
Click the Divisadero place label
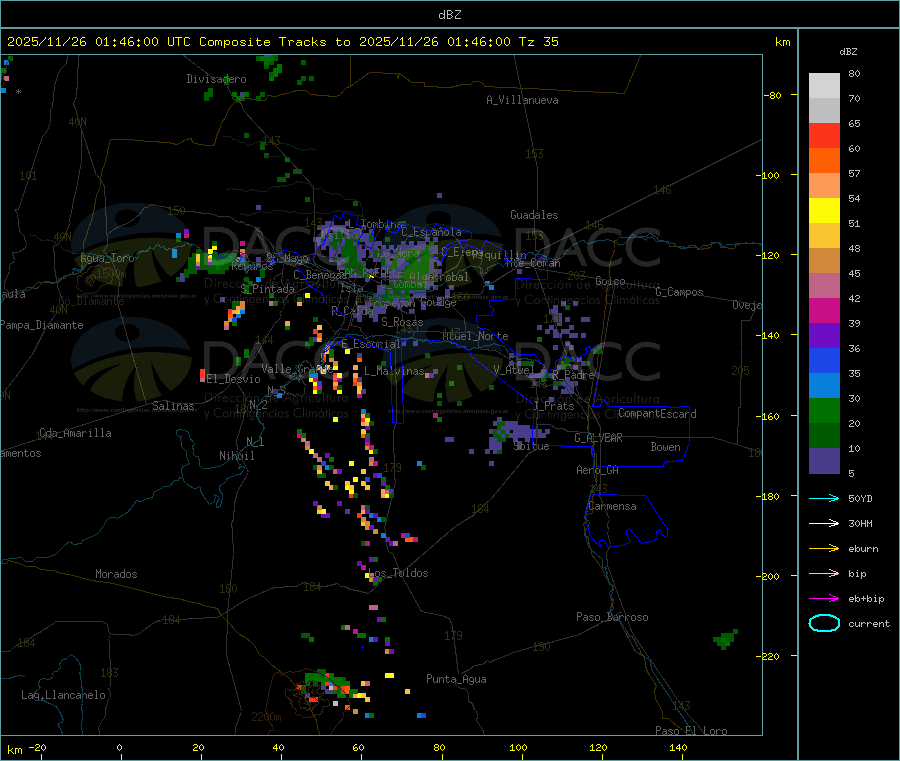point(216,79)
